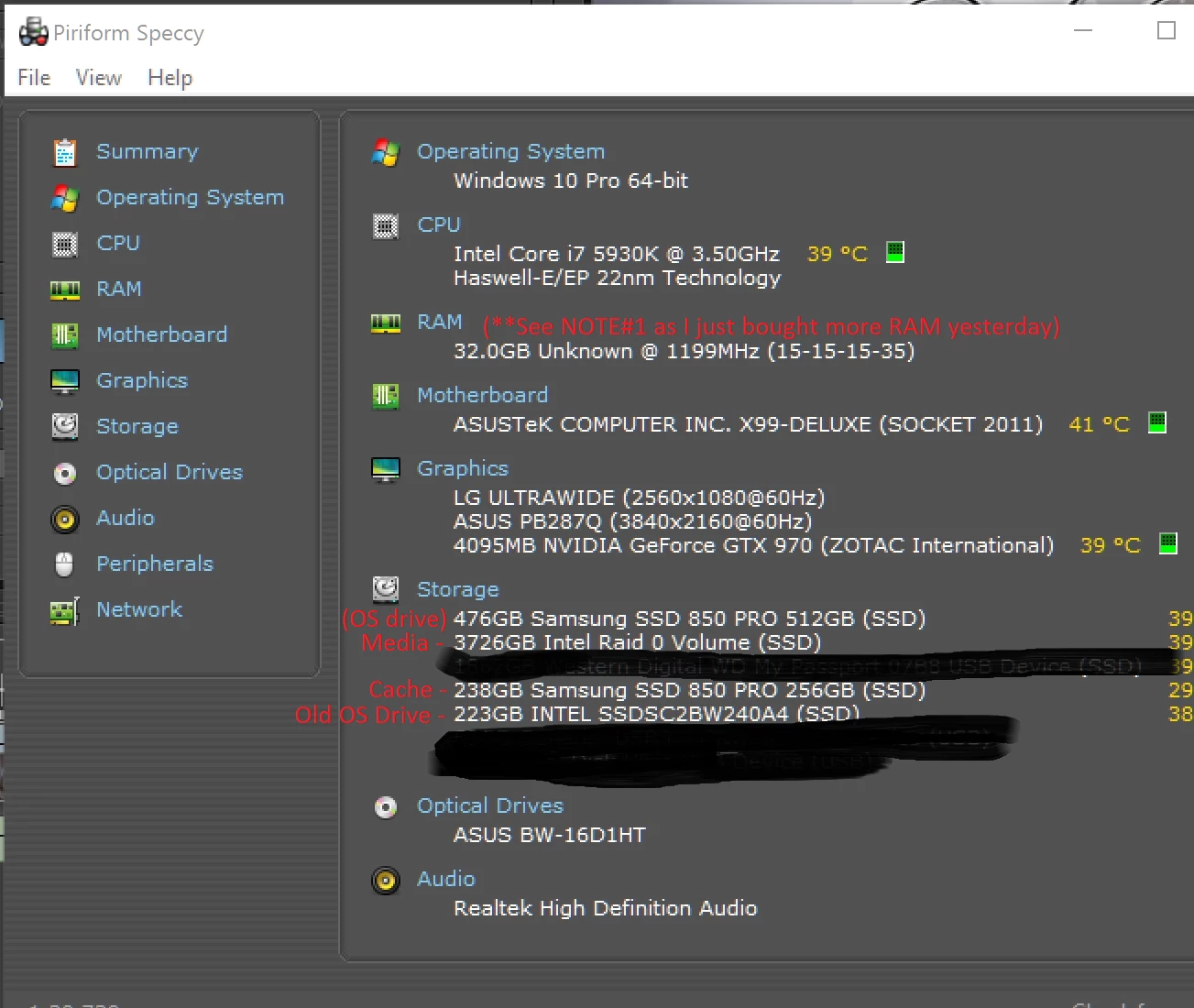Go to the CPU section in sidebar
Image resolution: width=1194 pixels, height=1008 pixels.
coord(118,244)
